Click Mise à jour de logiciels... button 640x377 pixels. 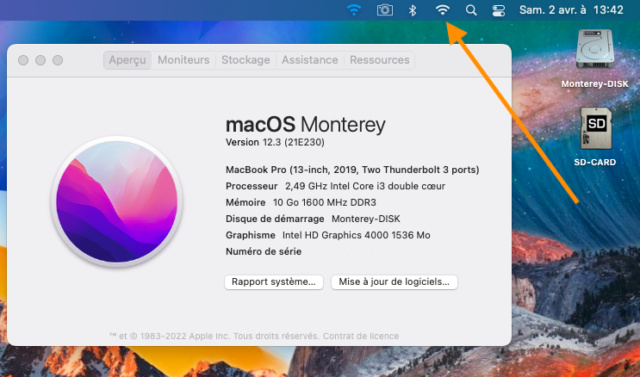[394, 282]
